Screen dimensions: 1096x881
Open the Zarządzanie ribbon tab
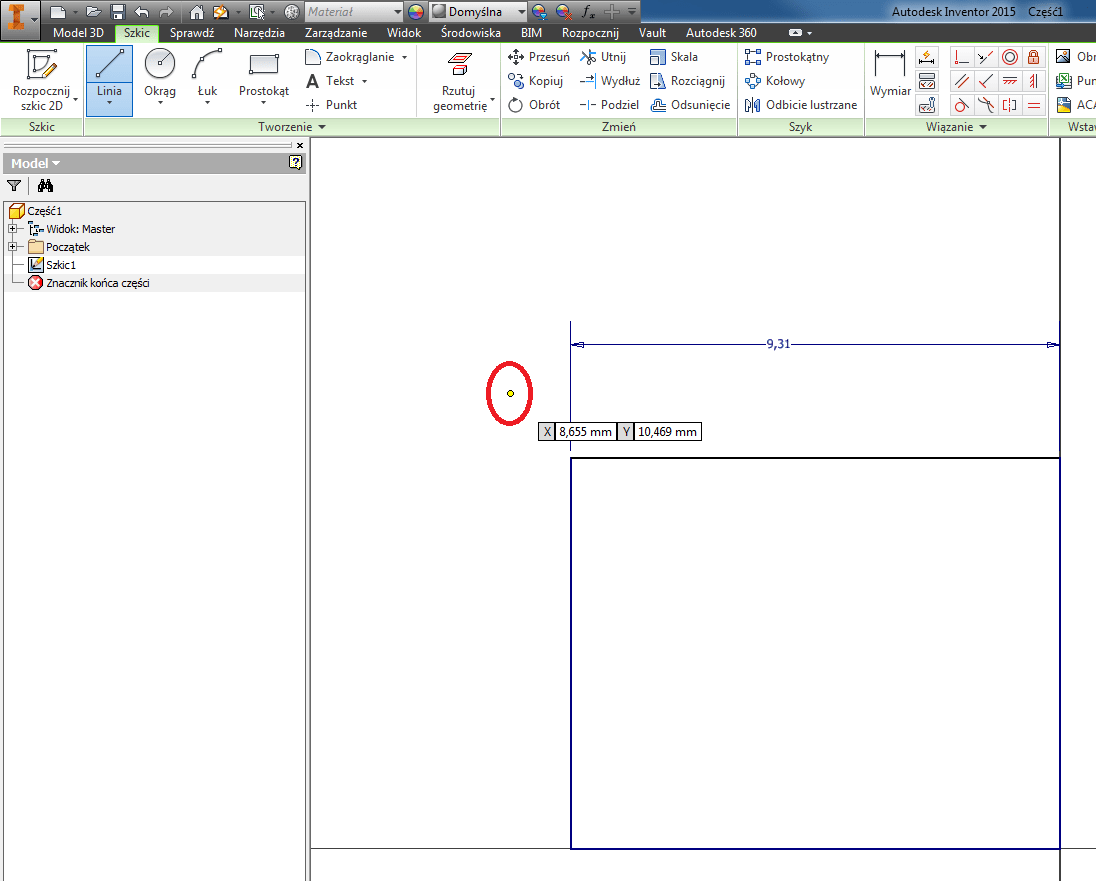coord(336,33)
